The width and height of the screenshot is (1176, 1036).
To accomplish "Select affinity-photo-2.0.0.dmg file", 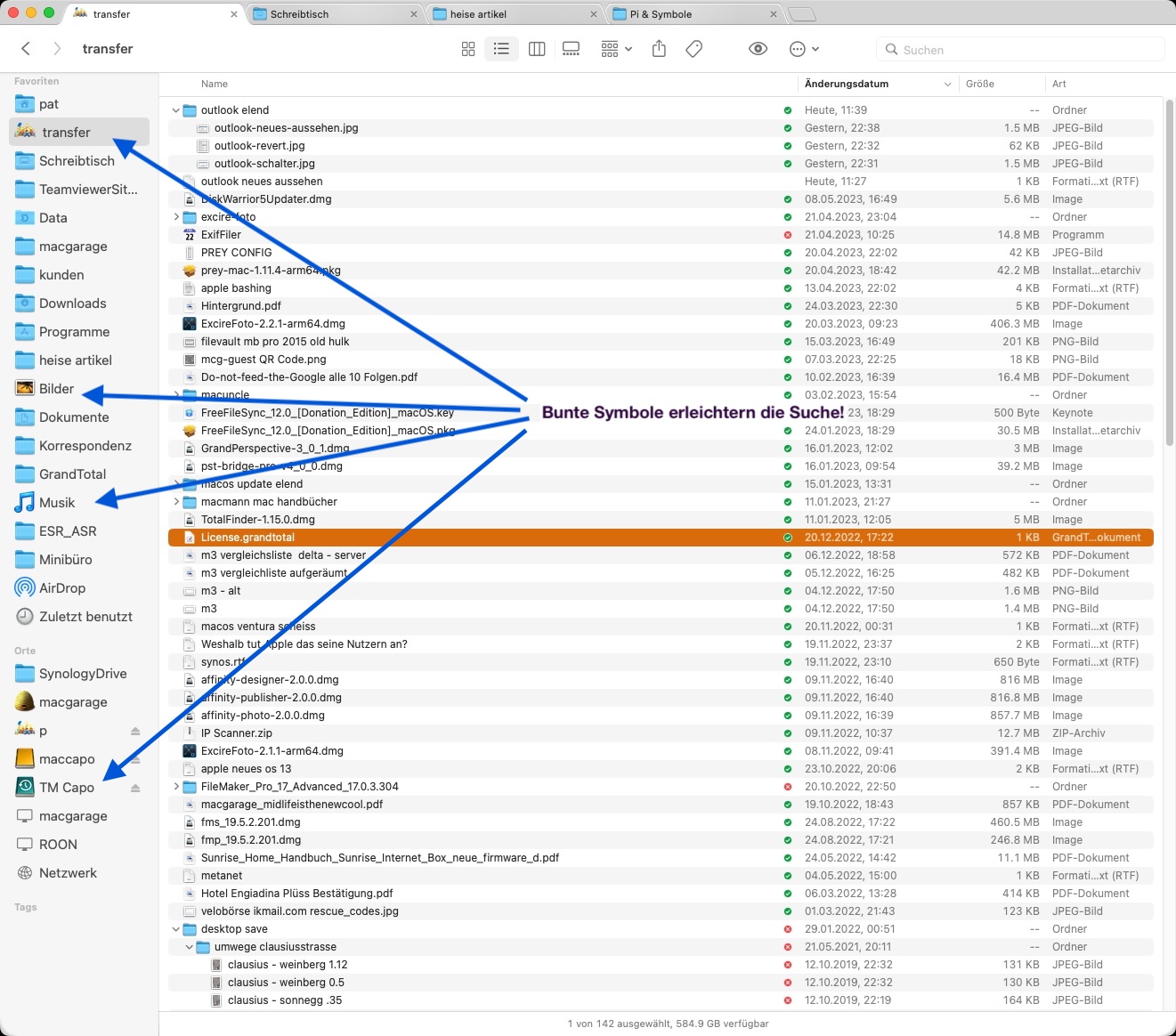I will click(661, 716).
